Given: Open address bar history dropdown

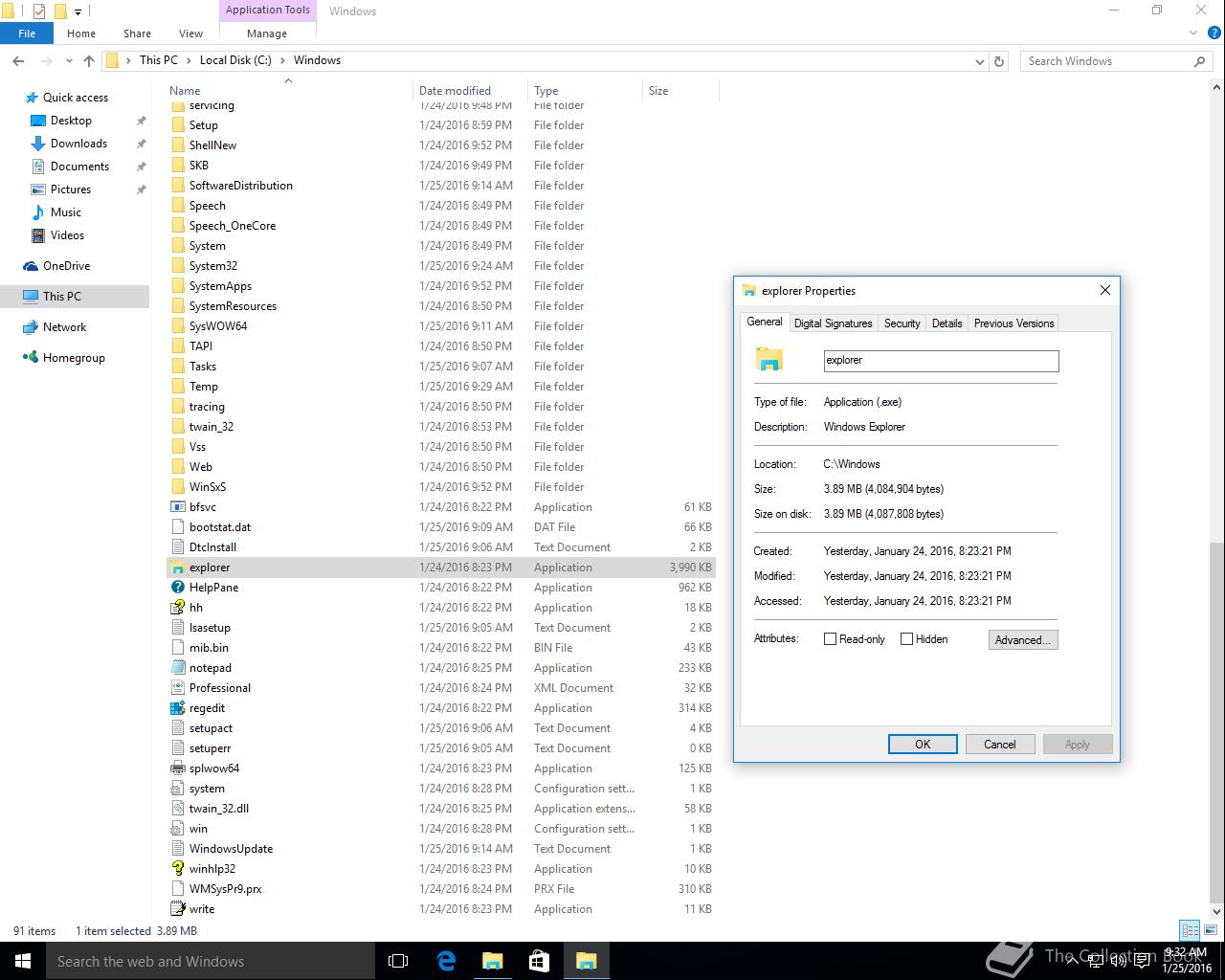Looking at the screenshot, I should (979, 61).
